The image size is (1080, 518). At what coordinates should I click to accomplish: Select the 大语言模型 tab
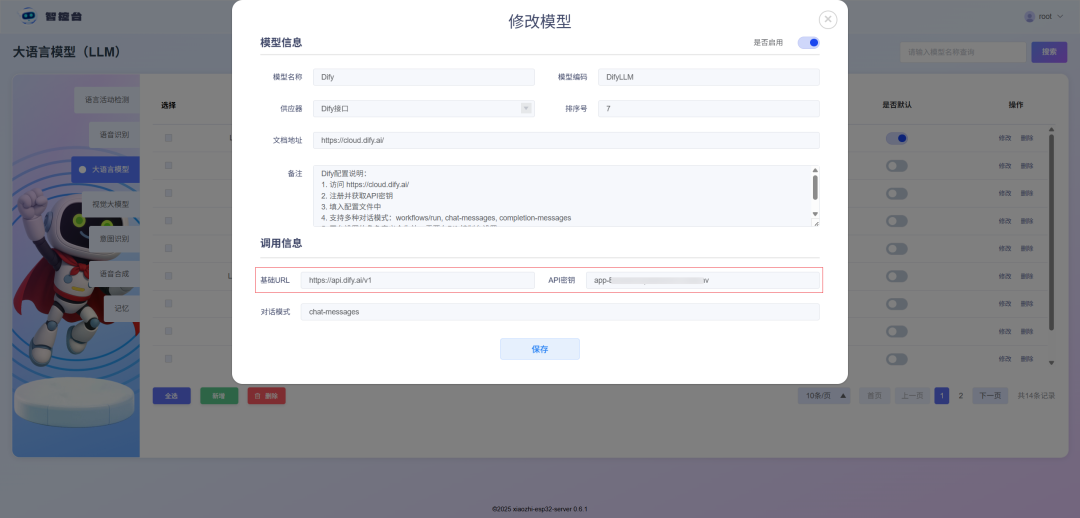(x=105, y=169)
